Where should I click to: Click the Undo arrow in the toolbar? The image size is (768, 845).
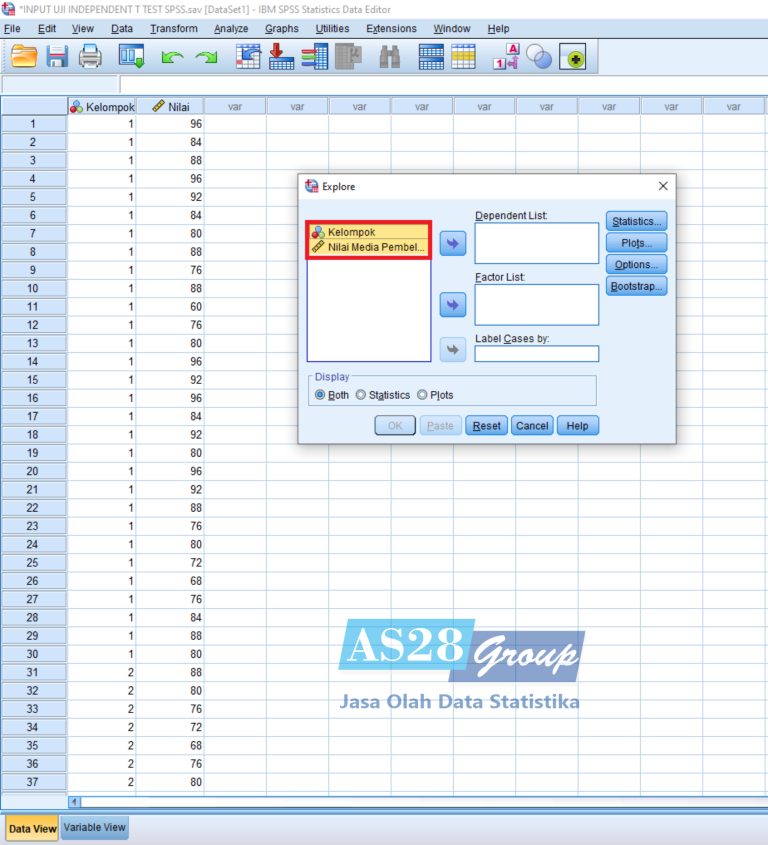[x=172, y=59]
